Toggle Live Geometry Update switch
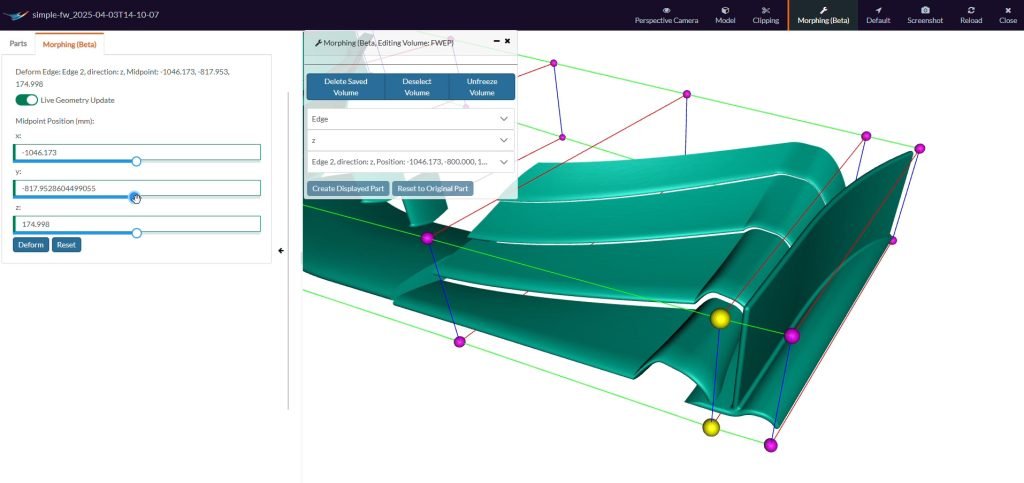Image resolution: width=1024 pixels, height=483 pixels. (27, 100)
